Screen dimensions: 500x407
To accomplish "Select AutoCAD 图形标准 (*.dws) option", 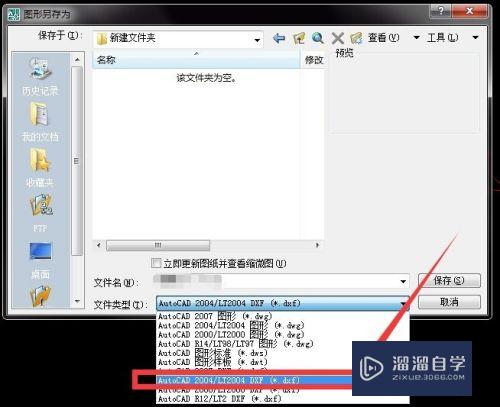I will click(255, 353).
